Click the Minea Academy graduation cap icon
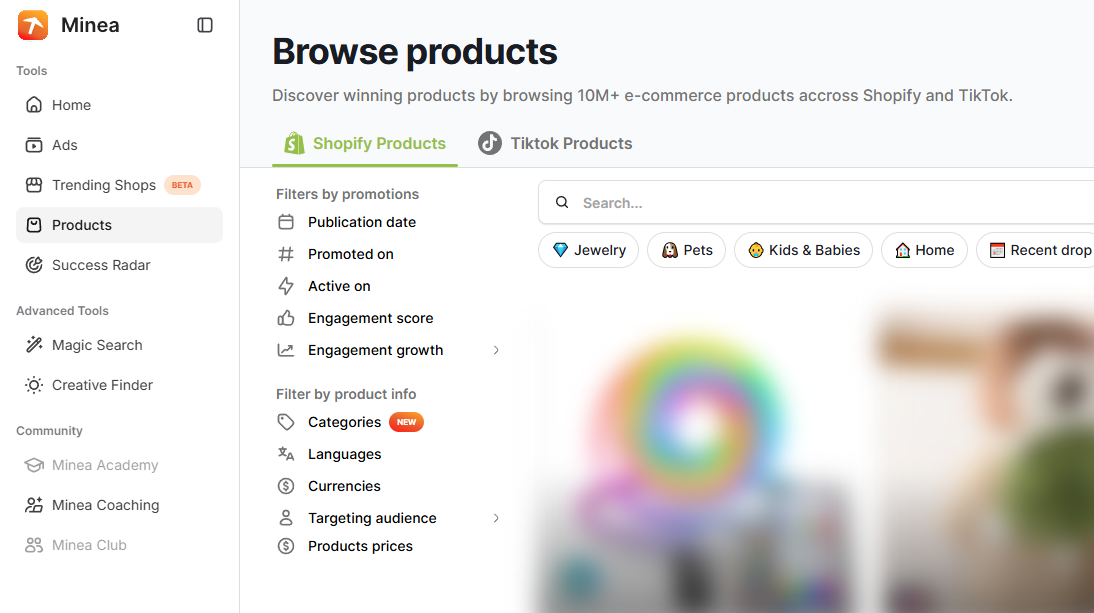This screenshot has width=1094, height=613. click(x=34, y=465)
